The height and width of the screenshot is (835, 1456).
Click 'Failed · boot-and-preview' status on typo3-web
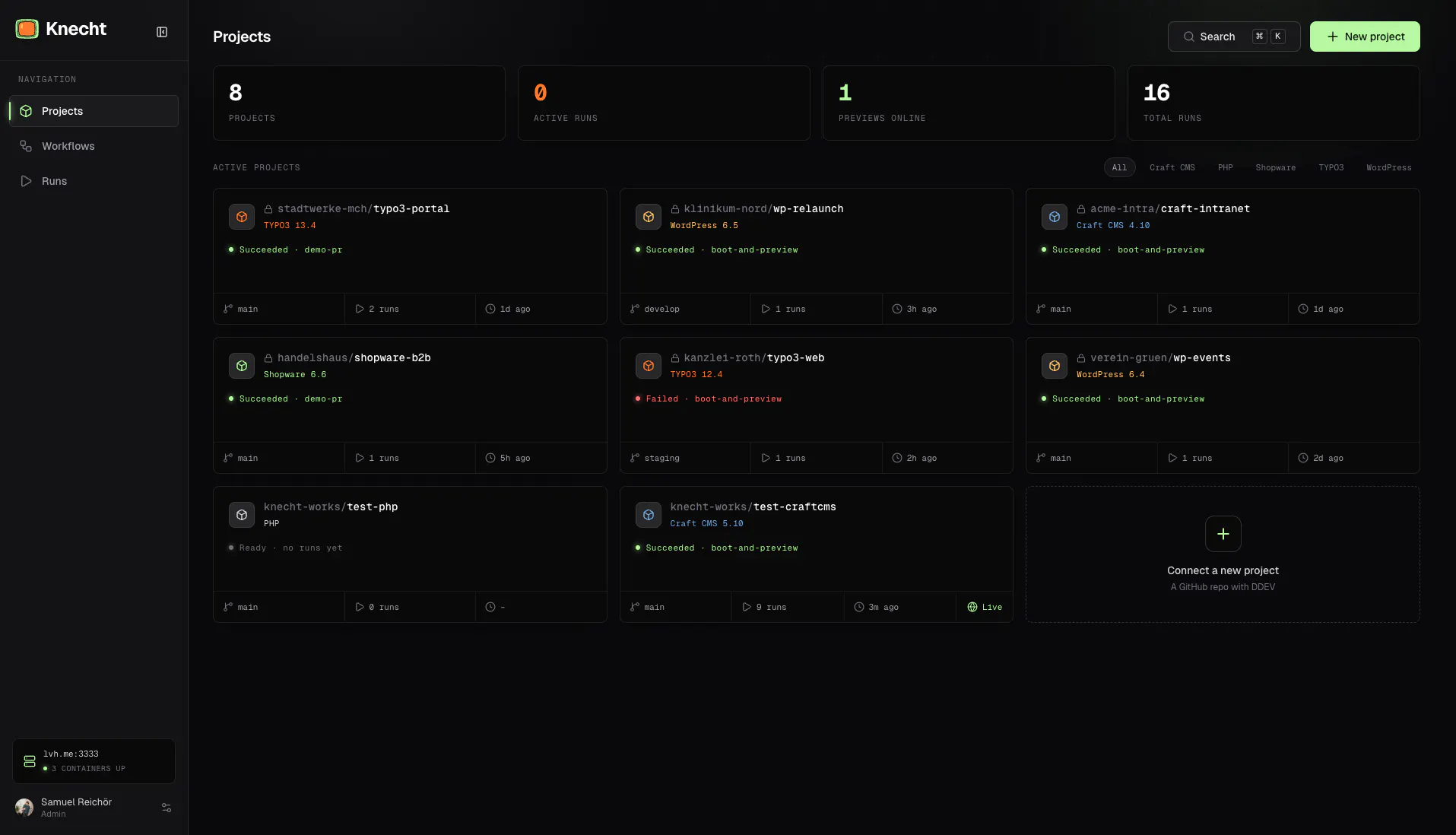[709, 398]
